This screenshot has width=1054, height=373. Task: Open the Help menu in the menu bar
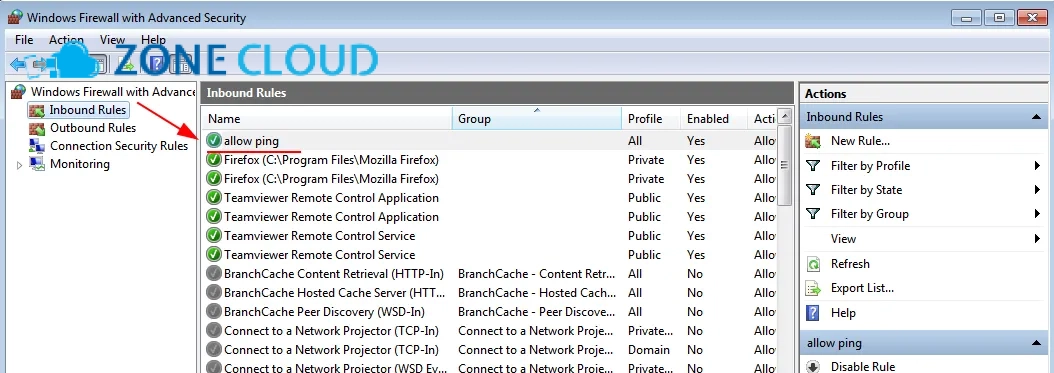pyautogui.click(x=153, y=40)
